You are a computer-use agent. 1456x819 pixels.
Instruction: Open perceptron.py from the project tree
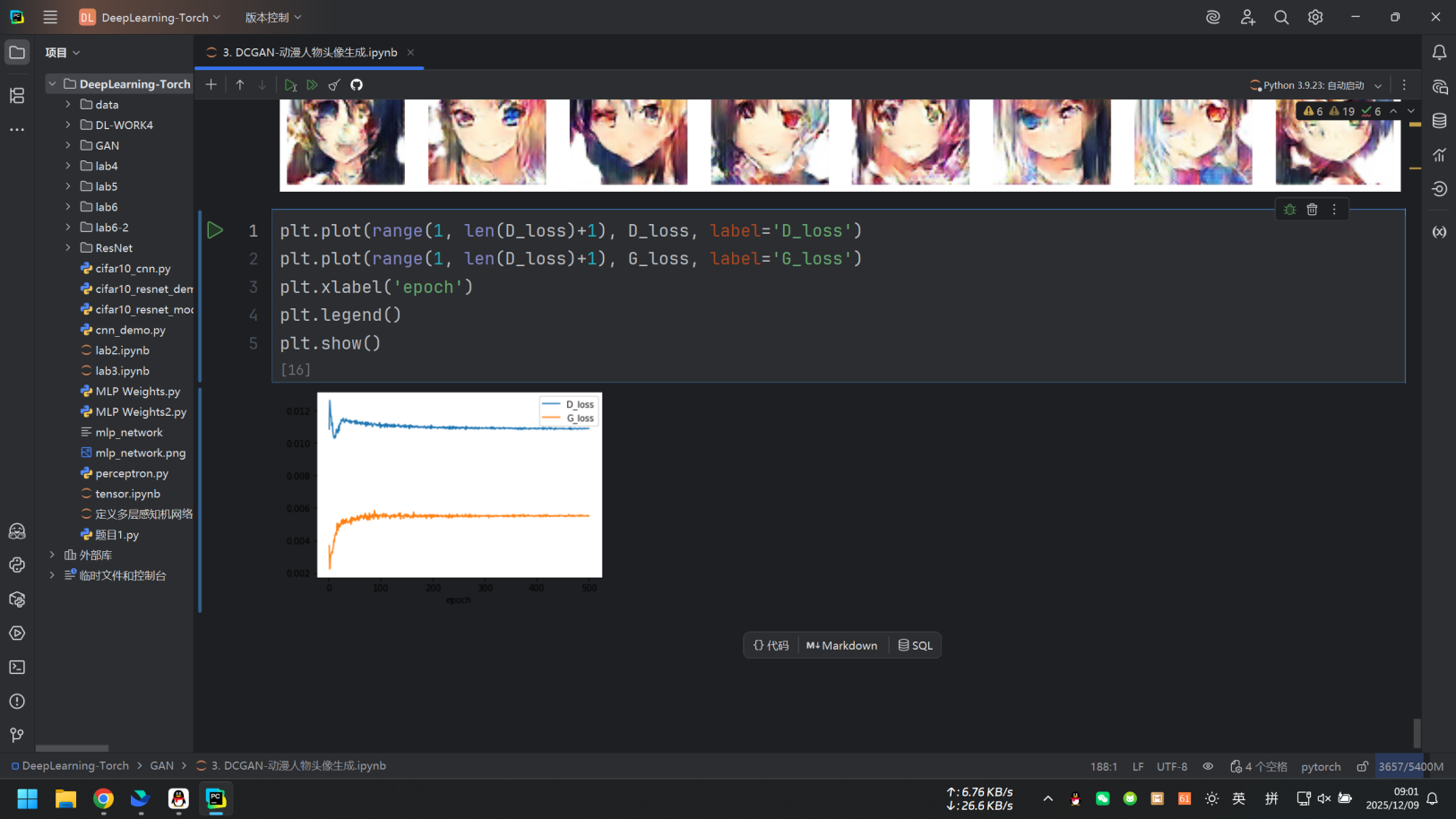[x=131, y=473]
